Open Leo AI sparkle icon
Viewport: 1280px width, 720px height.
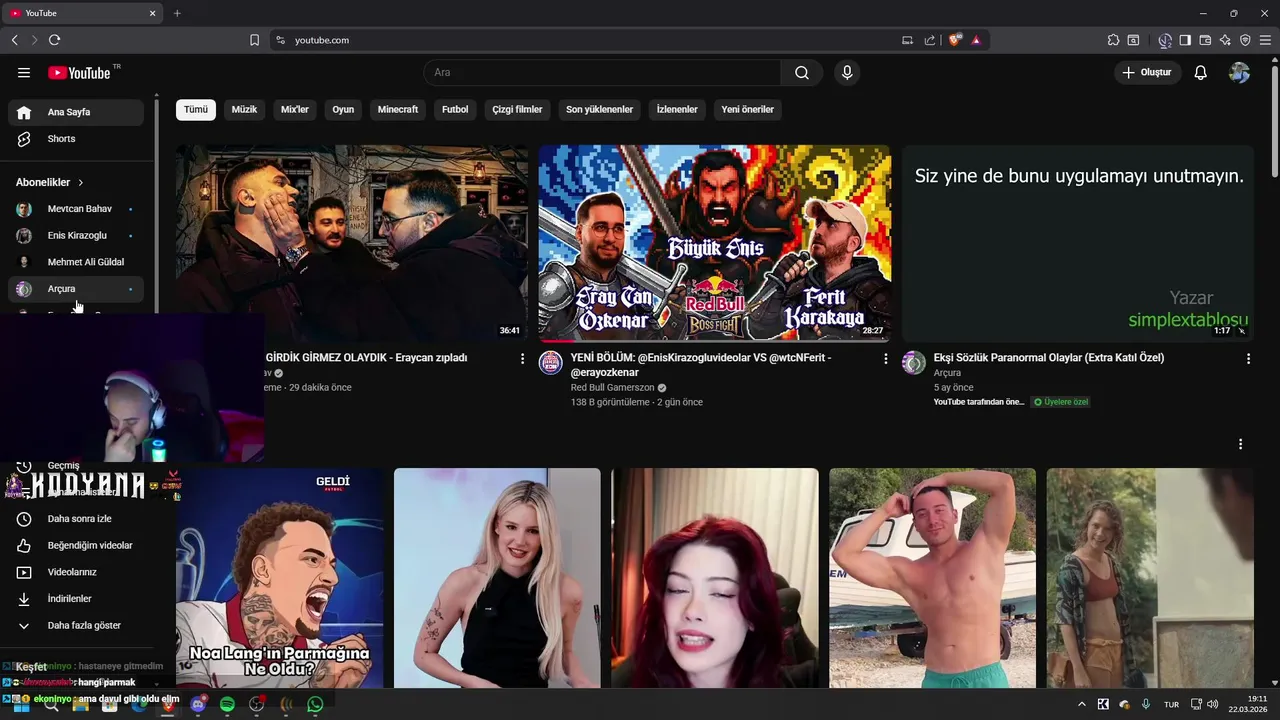click(1225, 40)
